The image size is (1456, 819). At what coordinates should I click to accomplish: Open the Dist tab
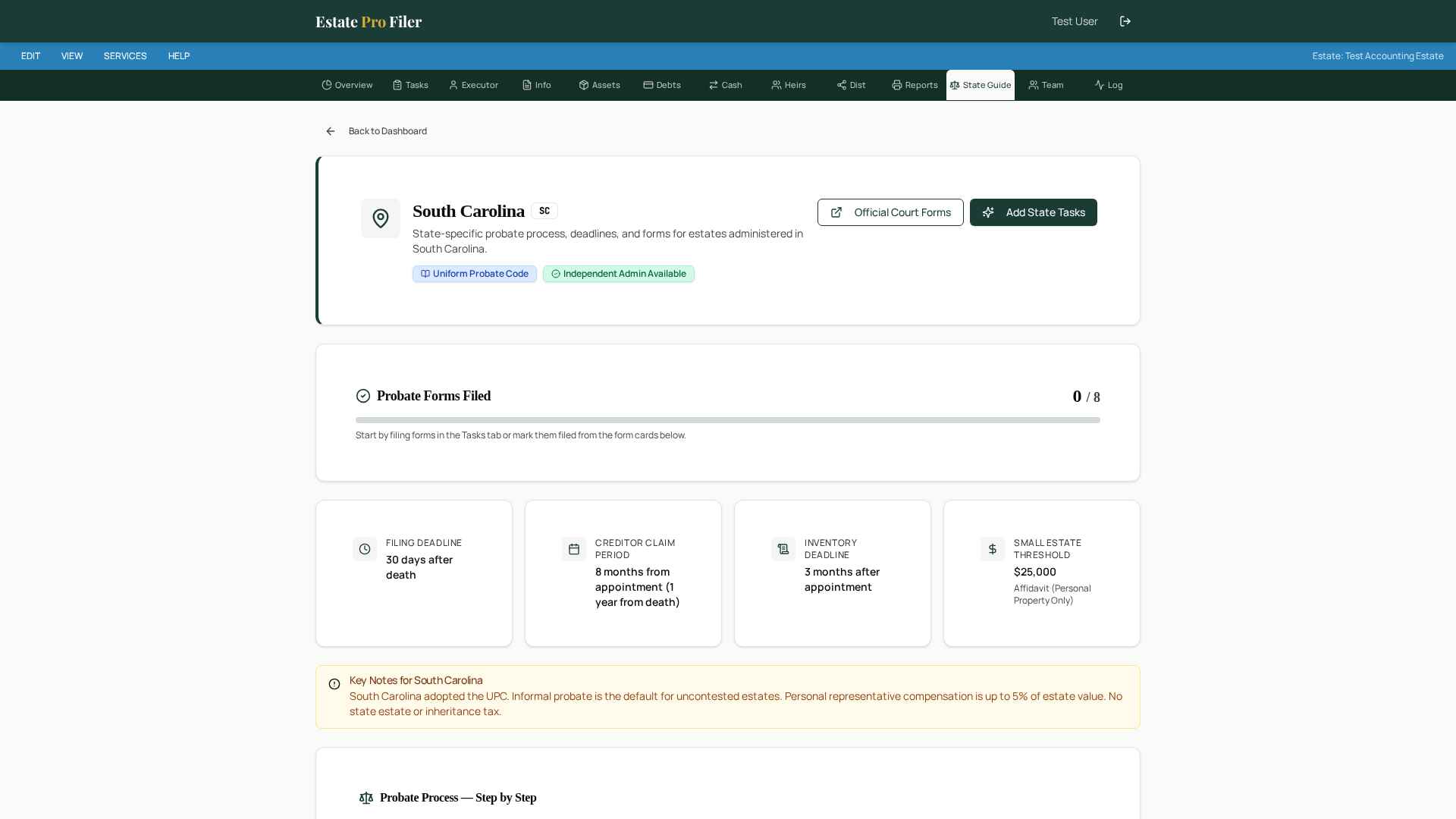pos(852,85)
